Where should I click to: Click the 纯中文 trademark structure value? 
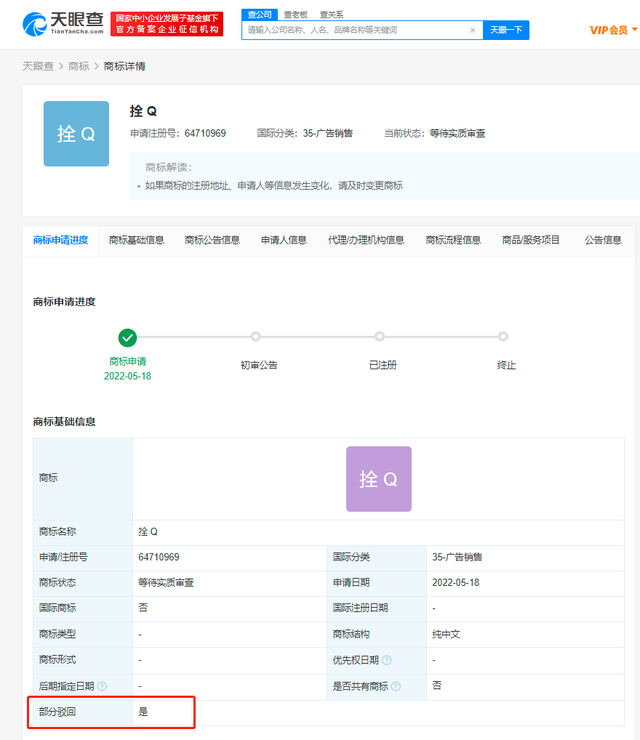point(446,634)
